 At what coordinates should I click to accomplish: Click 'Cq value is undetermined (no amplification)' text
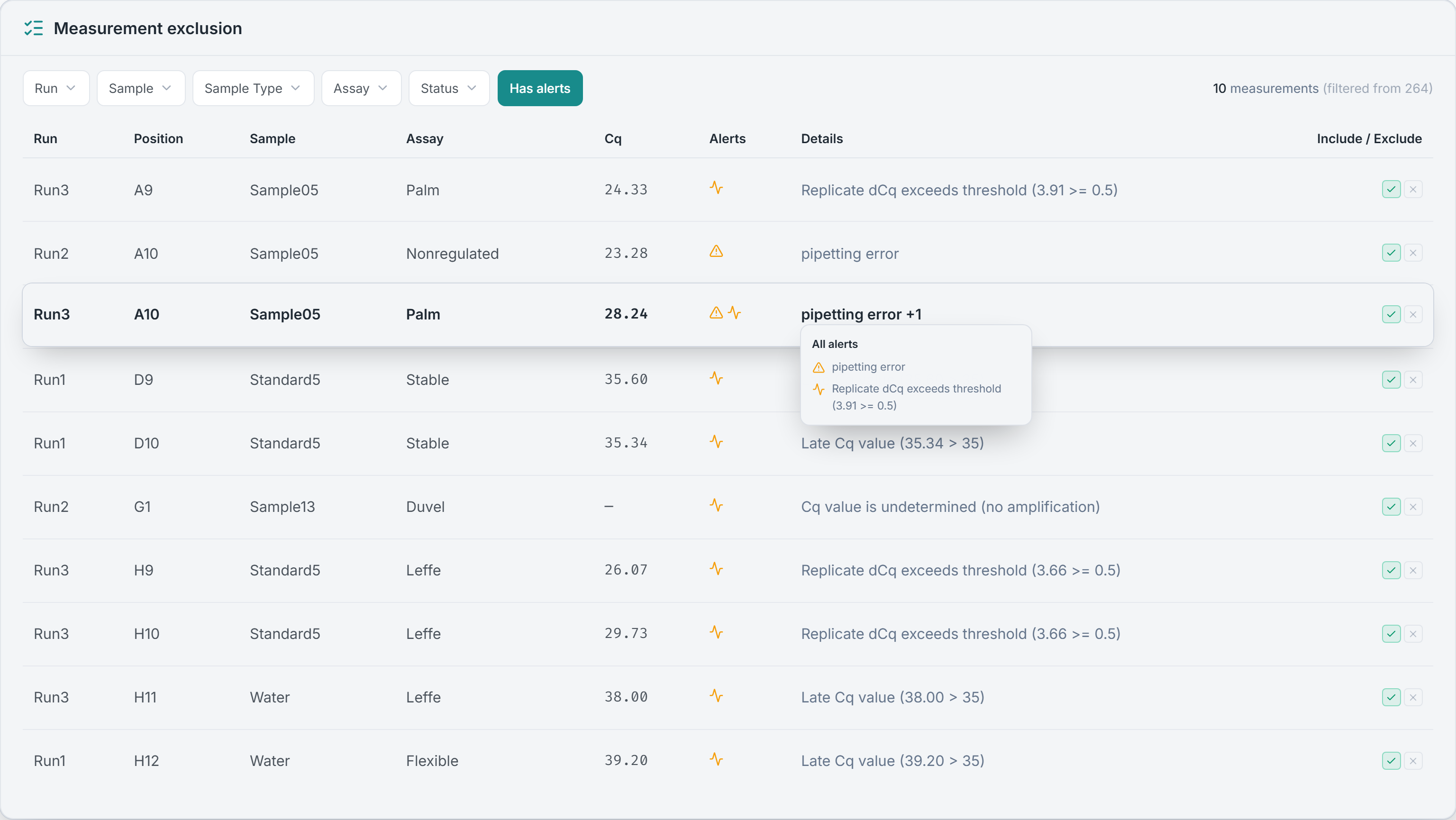[x=950, y=506]
